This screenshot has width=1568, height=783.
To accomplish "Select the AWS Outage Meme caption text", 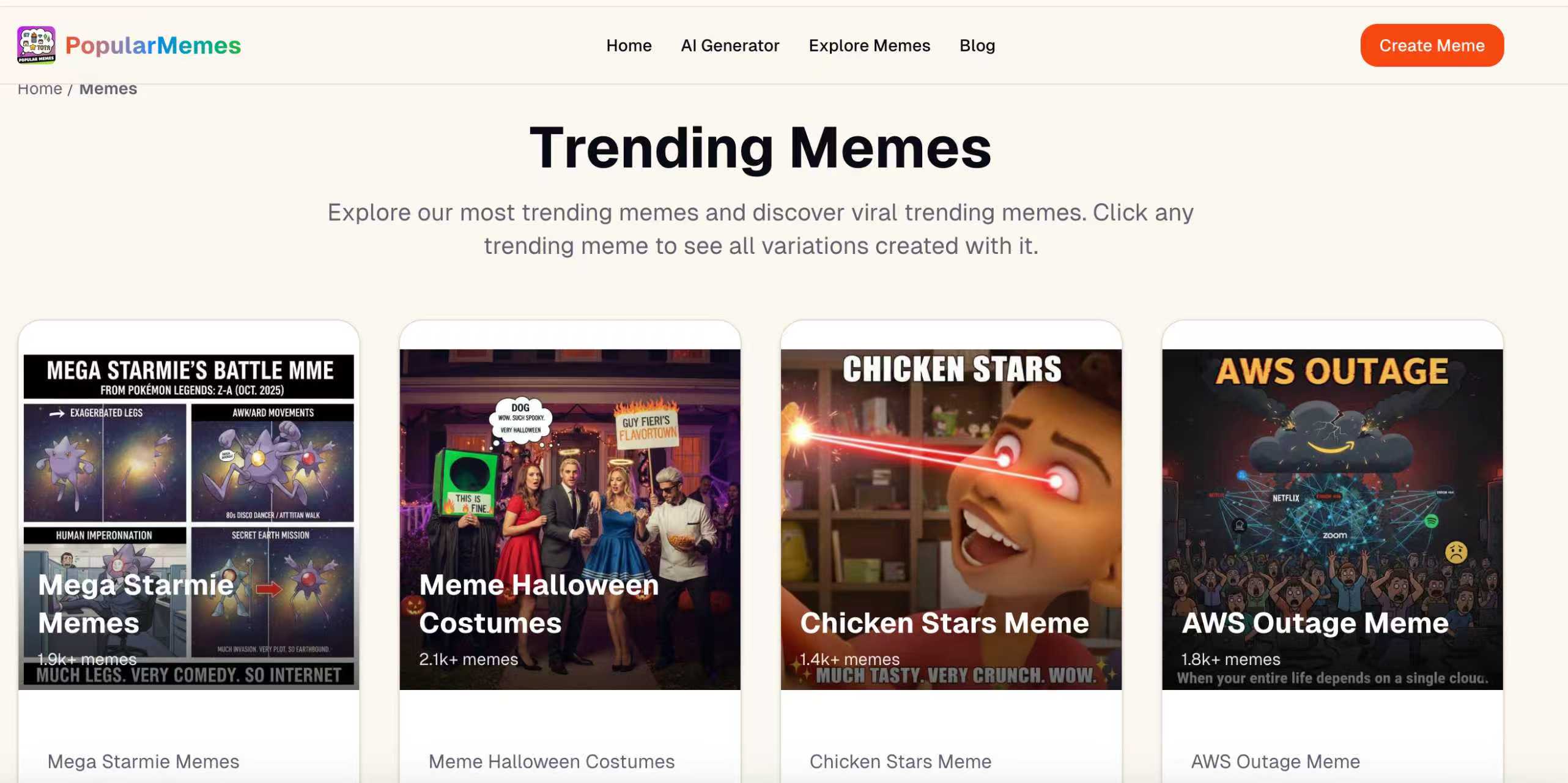I will tap(1275, 762).
